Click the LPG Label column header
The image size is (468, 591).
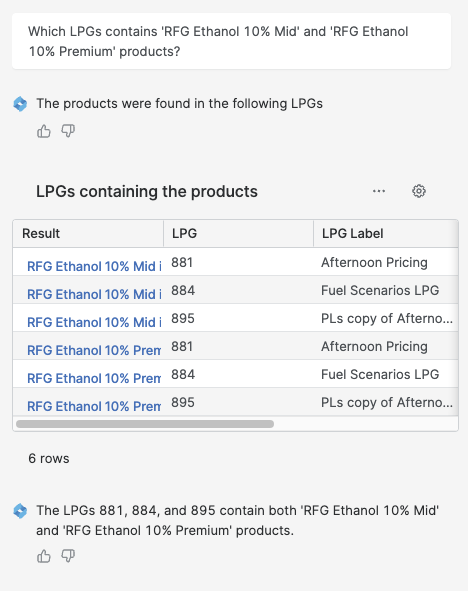386,234
